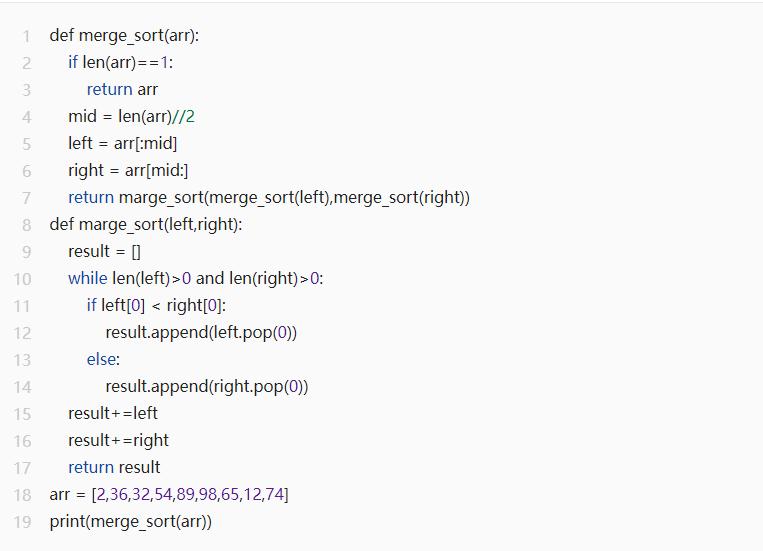Click 'if left[0] < right[0]:' line
This screenshot has height=551, width=763.
click(x=163, y=305)
